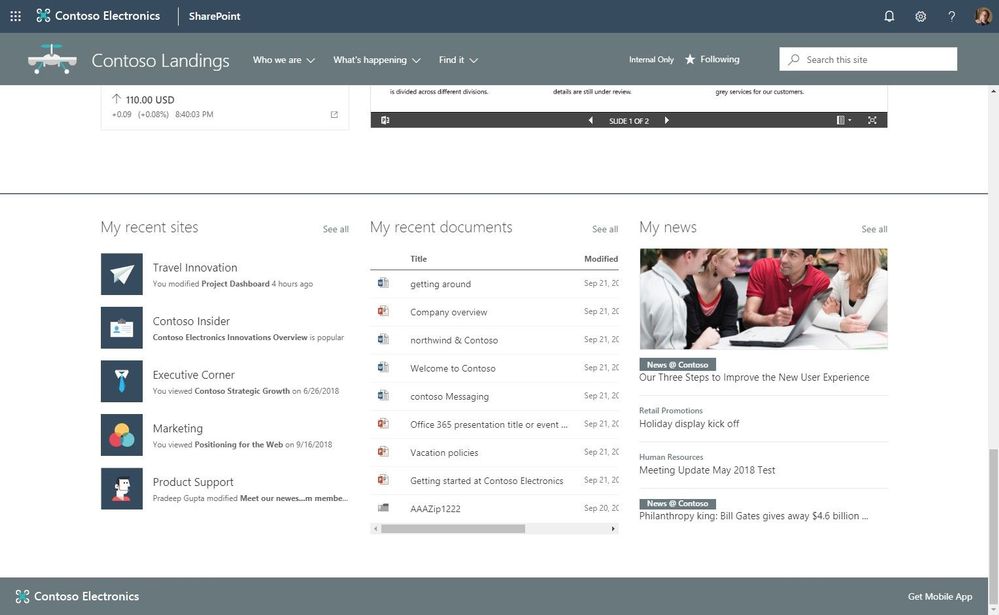Click 'Get Mobile App' in the footer
Screen dimensions: 999x615
point(940,596)
